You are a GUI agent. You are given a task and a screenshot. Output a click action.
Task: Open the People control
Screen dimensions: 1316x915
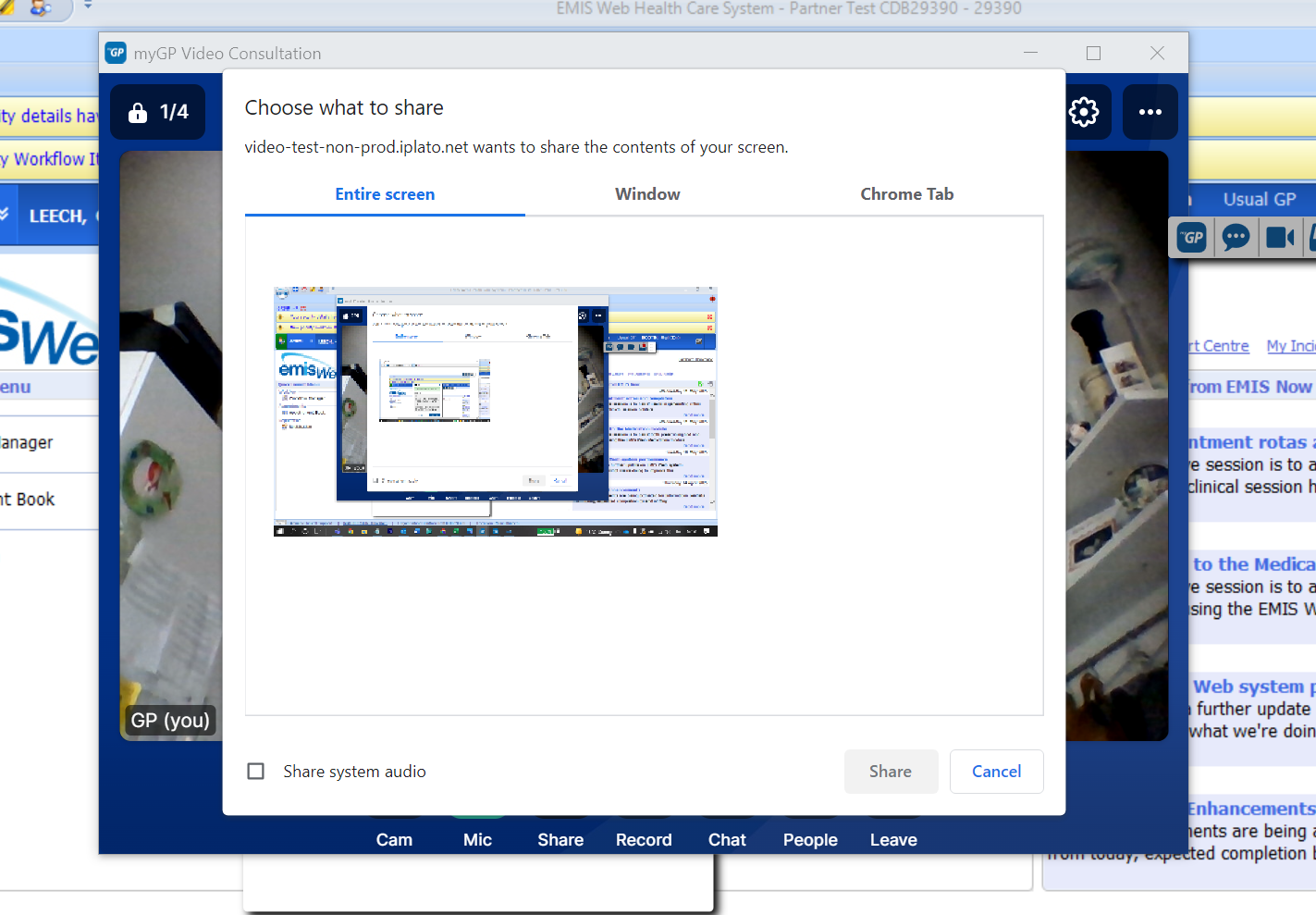tap(810, 840)
